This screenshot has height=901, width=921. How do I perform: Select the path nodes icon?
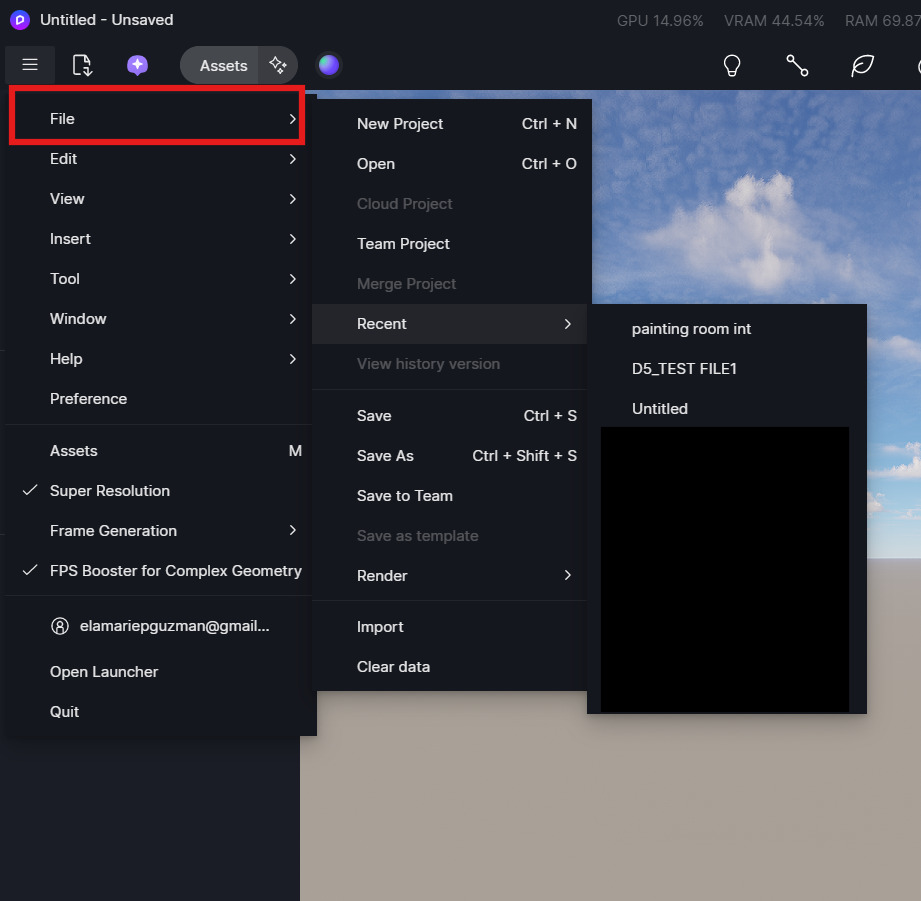[797, 65]
